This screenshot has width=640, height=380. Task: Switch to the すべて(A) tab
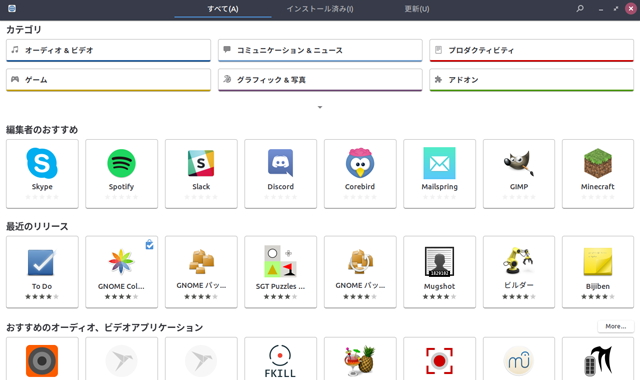click(223, 9)
